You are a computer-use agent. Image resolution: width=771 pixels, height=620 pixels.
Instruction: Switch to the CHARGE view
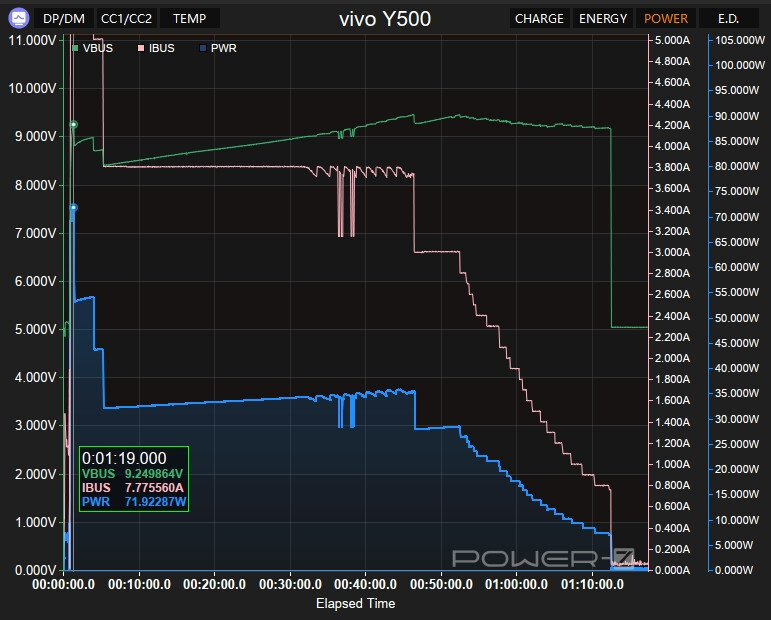tap(539, 19)
